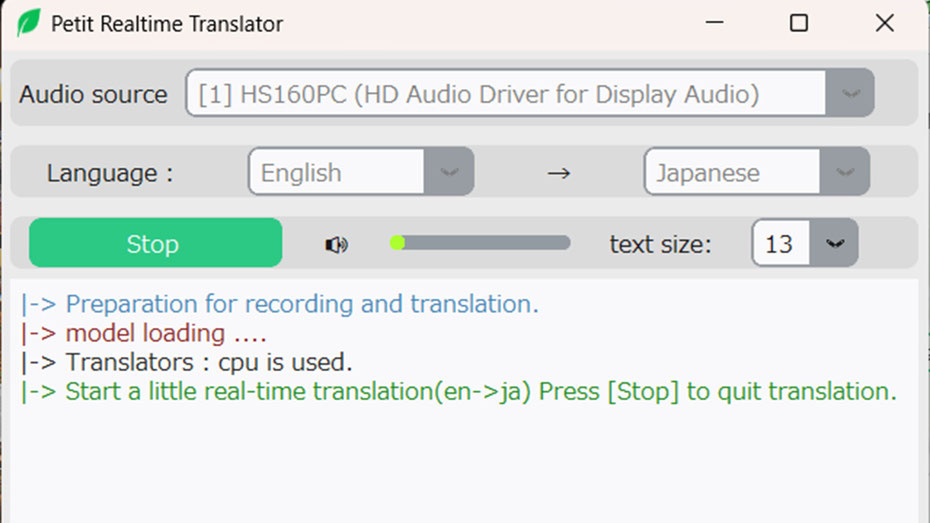Expand the Audio source dropdown arrow
The image size is (930, 523).
850,93
